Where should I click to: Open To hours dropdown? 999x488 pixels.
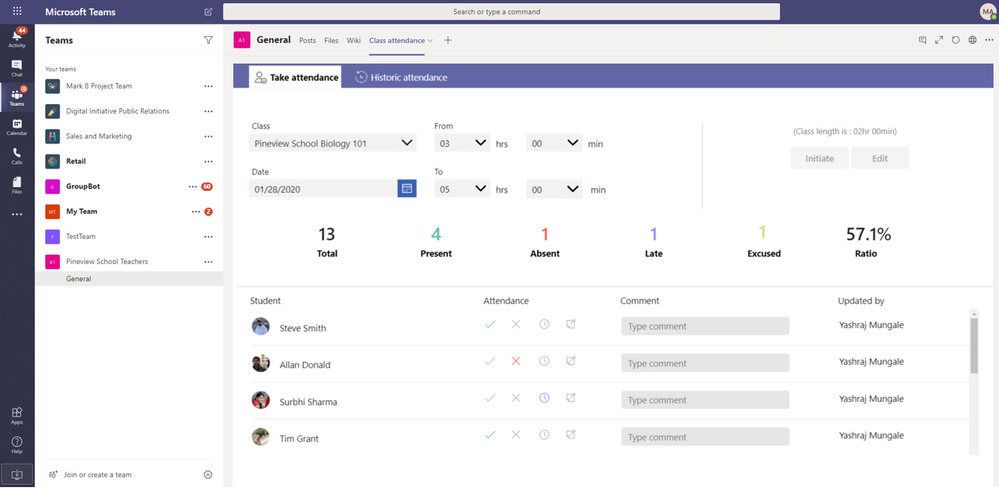(463, 189)
